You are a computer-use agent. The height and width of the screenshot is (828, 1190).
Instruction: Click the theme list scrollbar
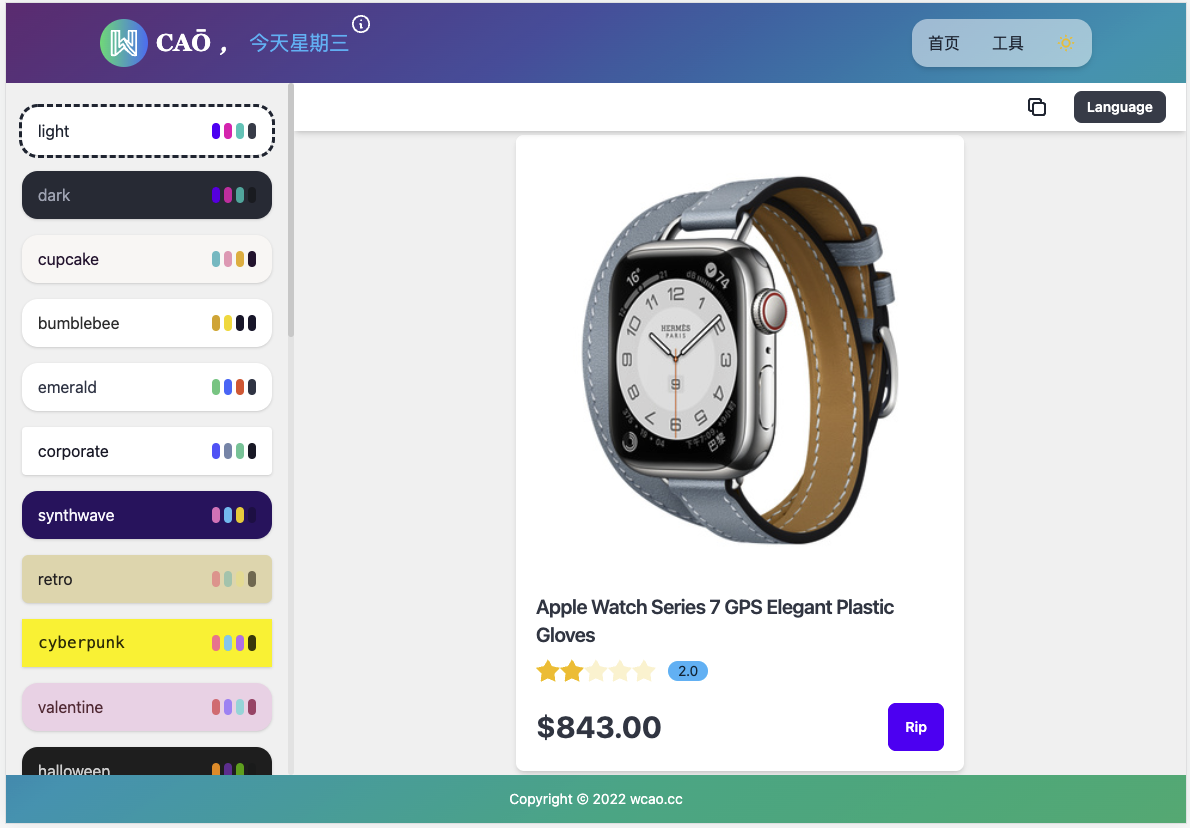tap(291, 211)
